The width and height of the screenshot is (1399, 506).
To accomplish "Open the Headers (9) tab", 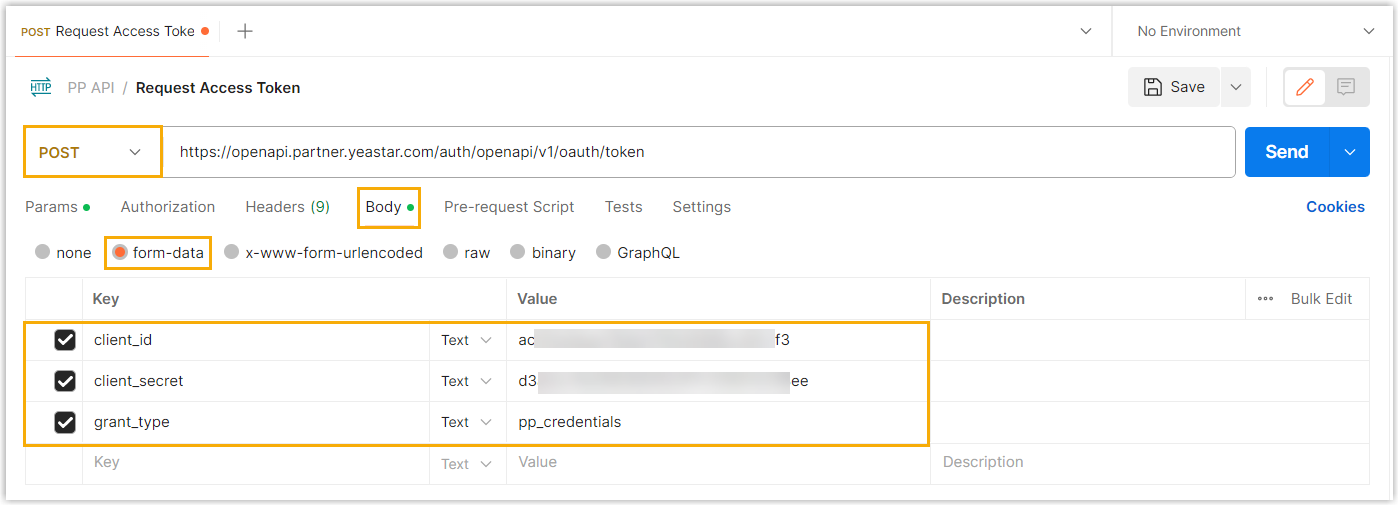I will (x=287, y=207).
